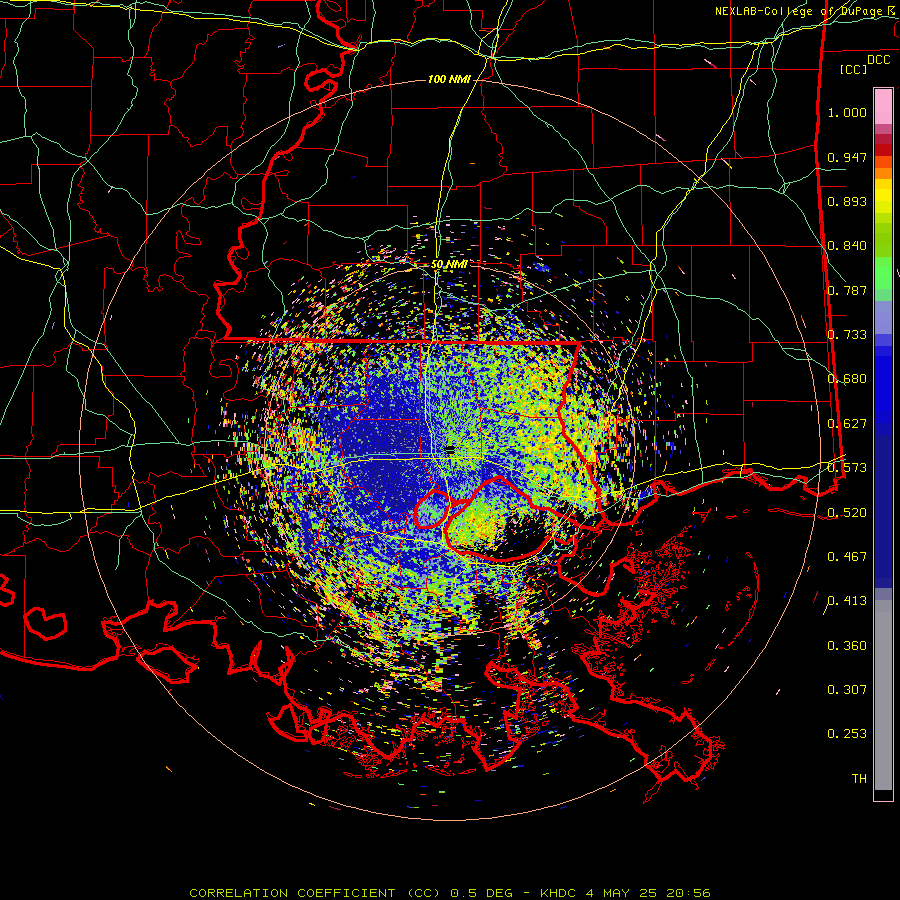The image size is (900, 900).
Task: Click the 0.840 legend value
Action: click(x=847, y=246)
